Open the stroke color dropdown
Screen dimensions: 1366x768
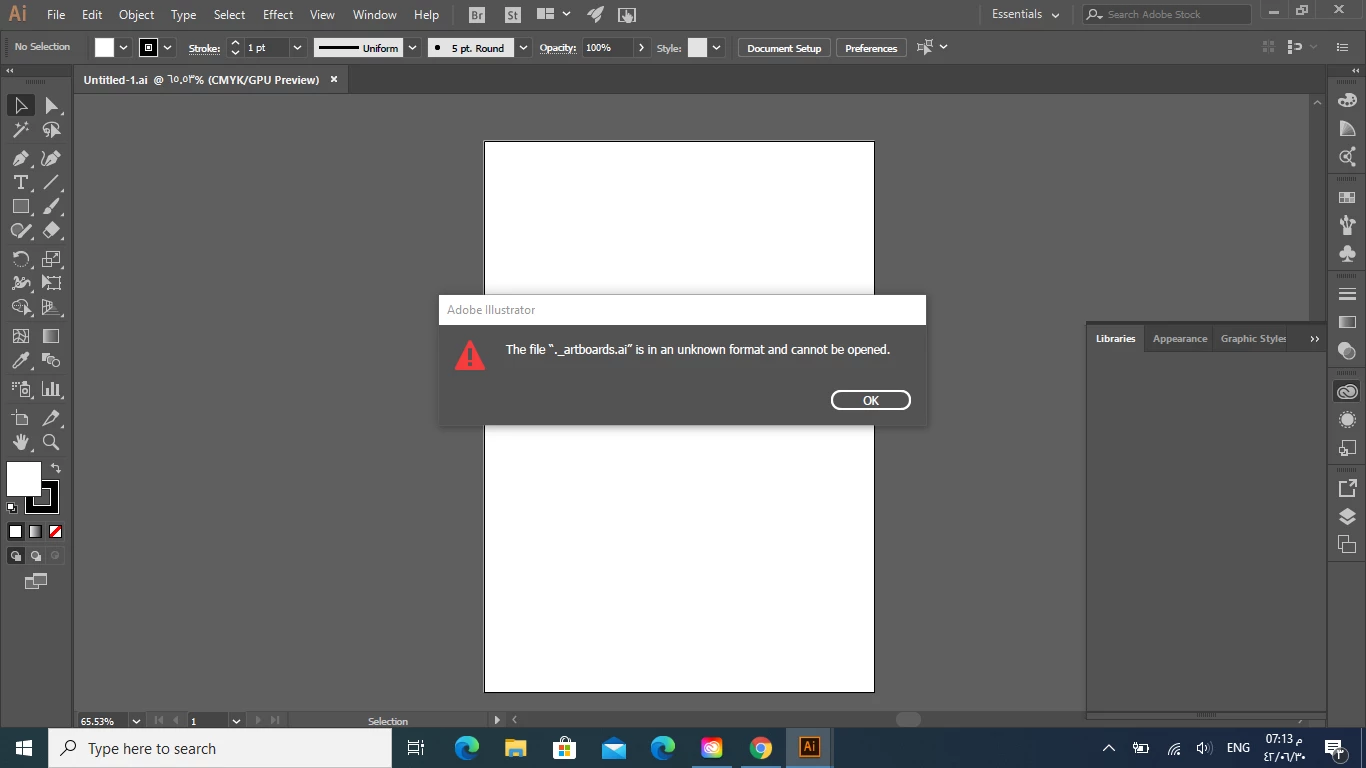pyautogui.click(x=168, y=47)
